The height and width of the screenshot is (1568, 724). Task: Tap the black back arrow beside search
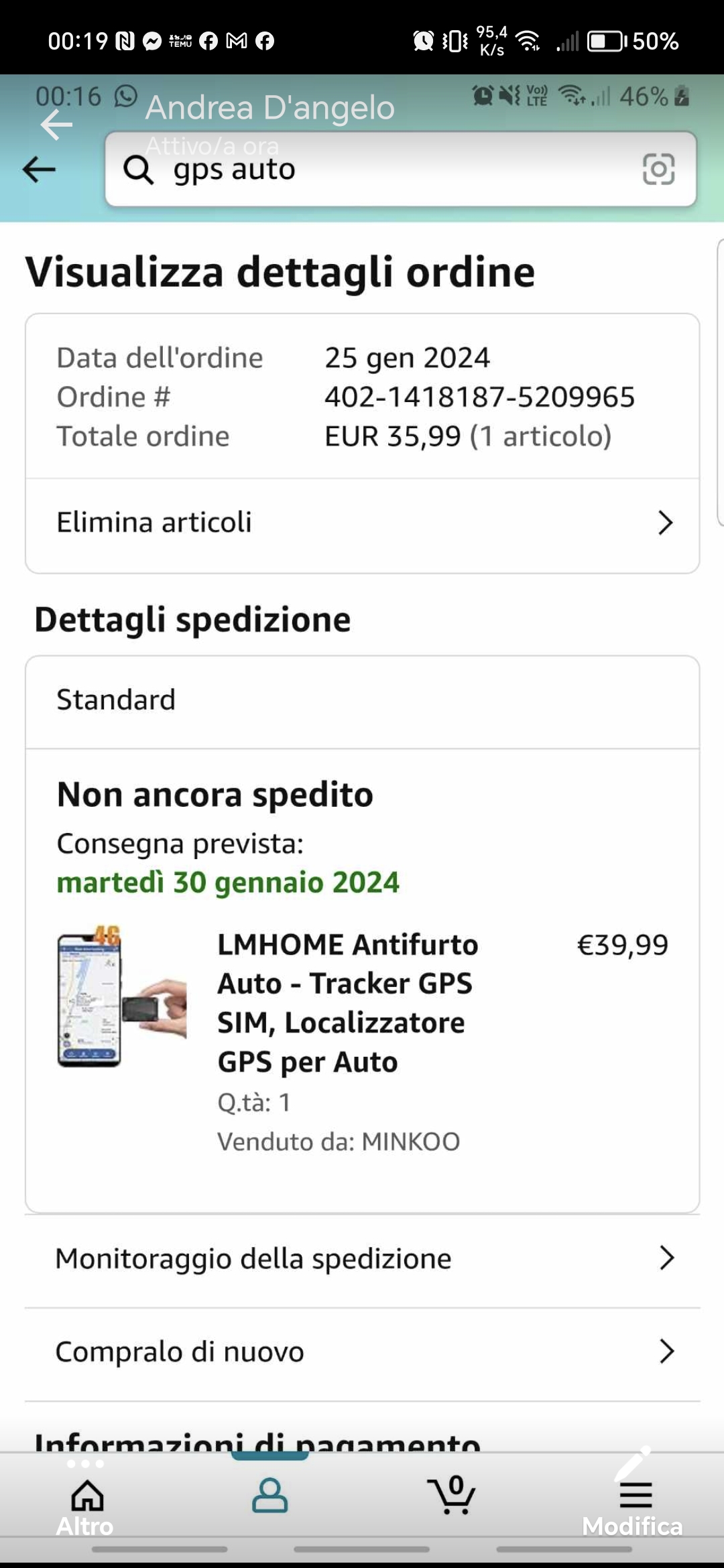point(39,170)
